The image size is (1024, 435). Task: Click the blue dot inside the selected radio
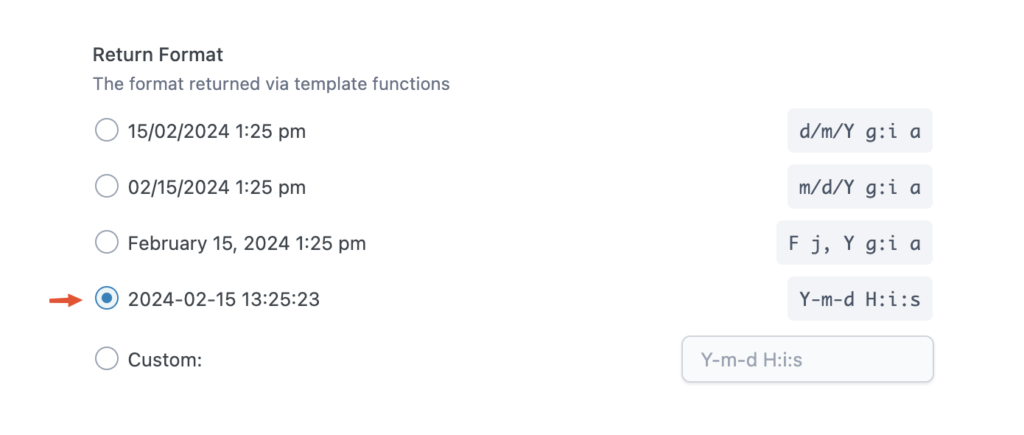point(106,298)
